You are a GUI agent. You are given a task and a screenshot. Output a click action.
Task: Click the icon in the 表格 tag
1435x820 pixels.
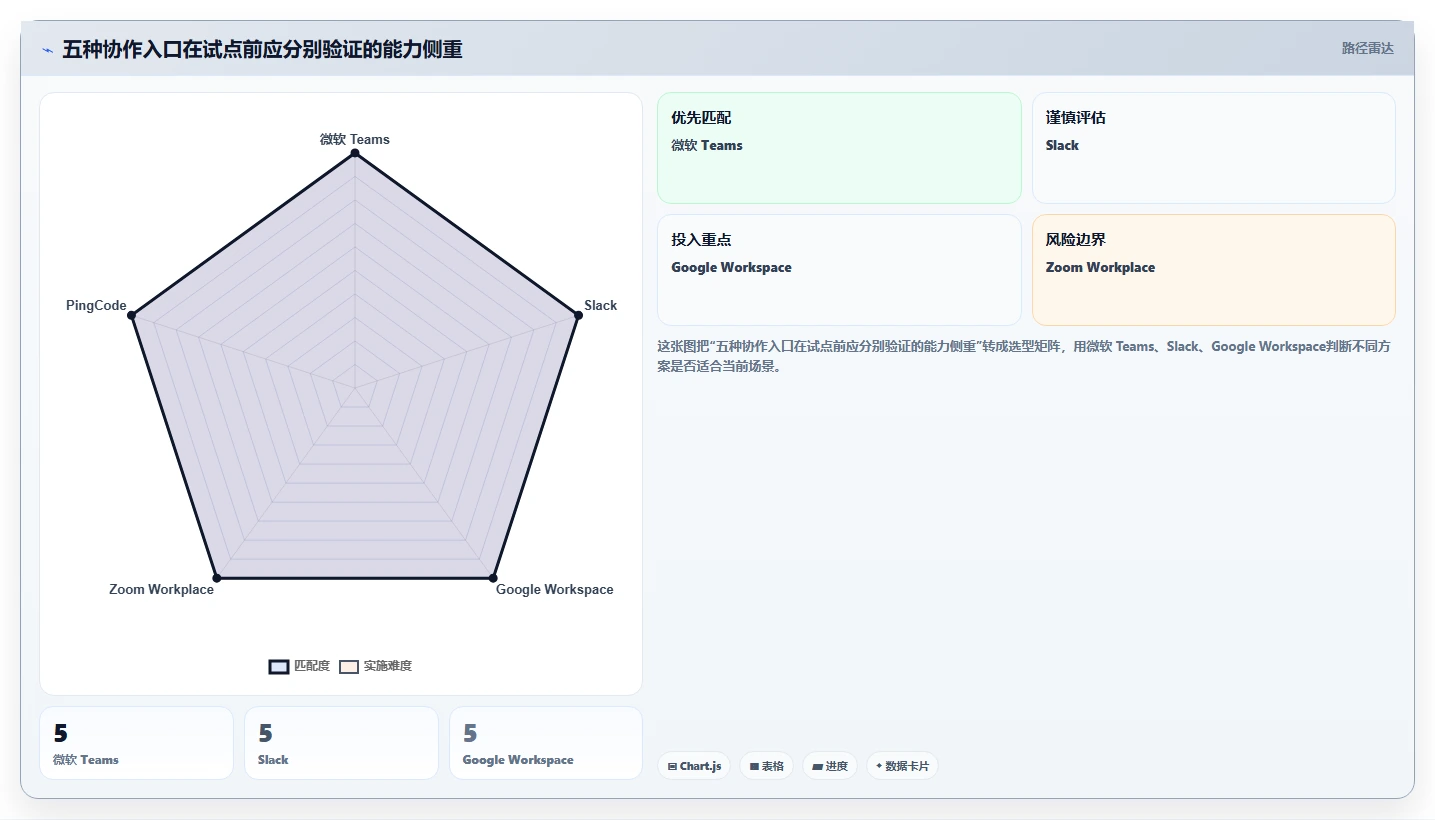[754, 767]
